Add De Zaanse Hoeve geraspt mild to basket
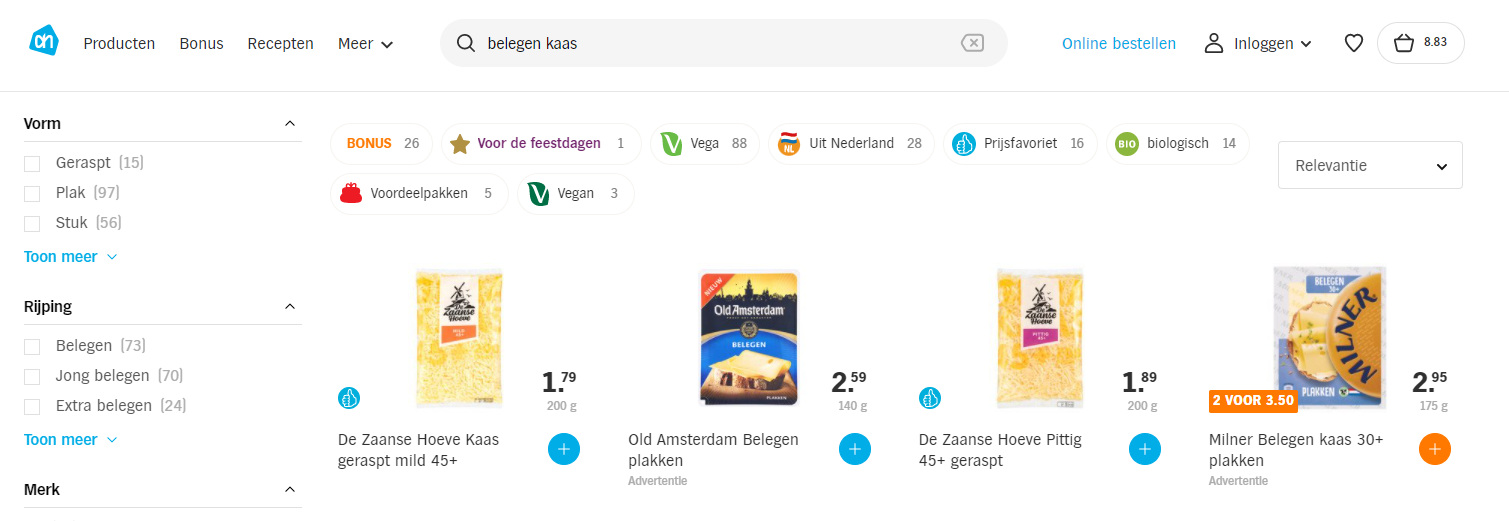1509x521 pixels. pos(564,449)
